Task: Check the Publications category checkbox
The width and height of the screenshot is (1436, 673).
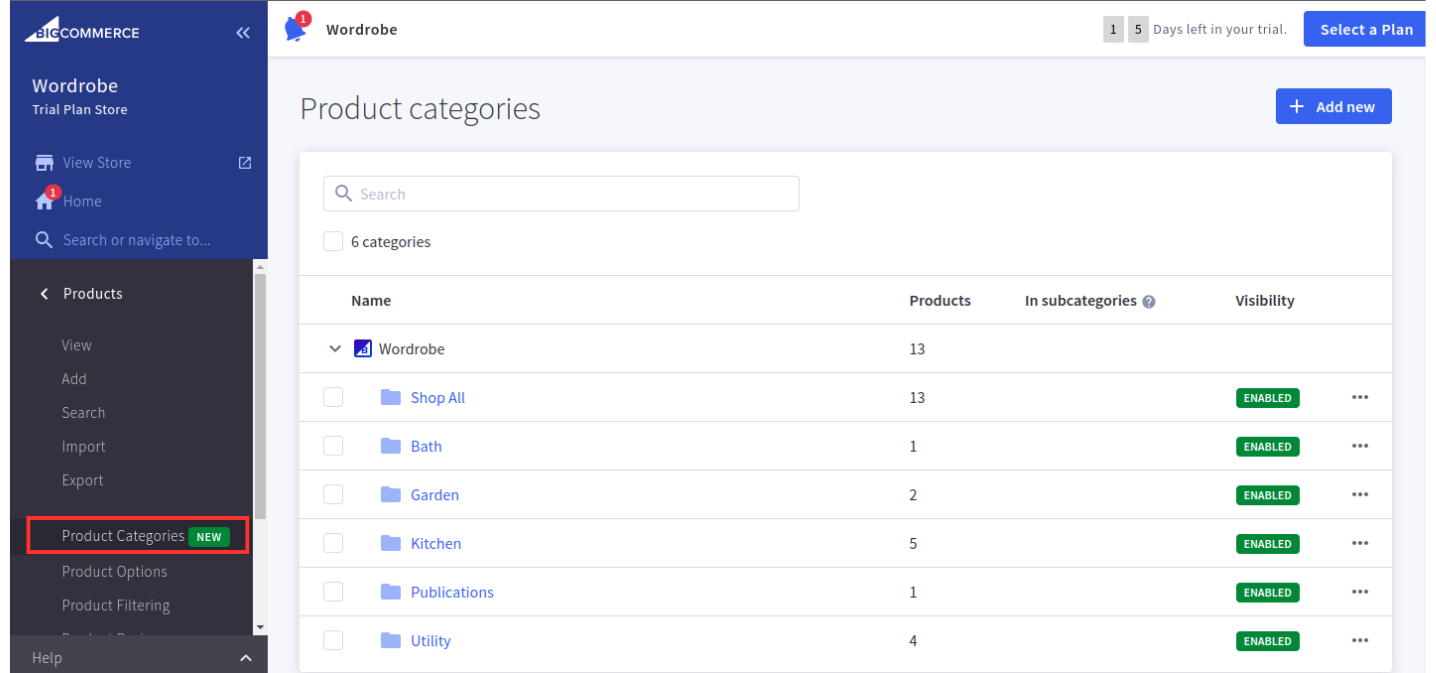Action: pos(333,592)
